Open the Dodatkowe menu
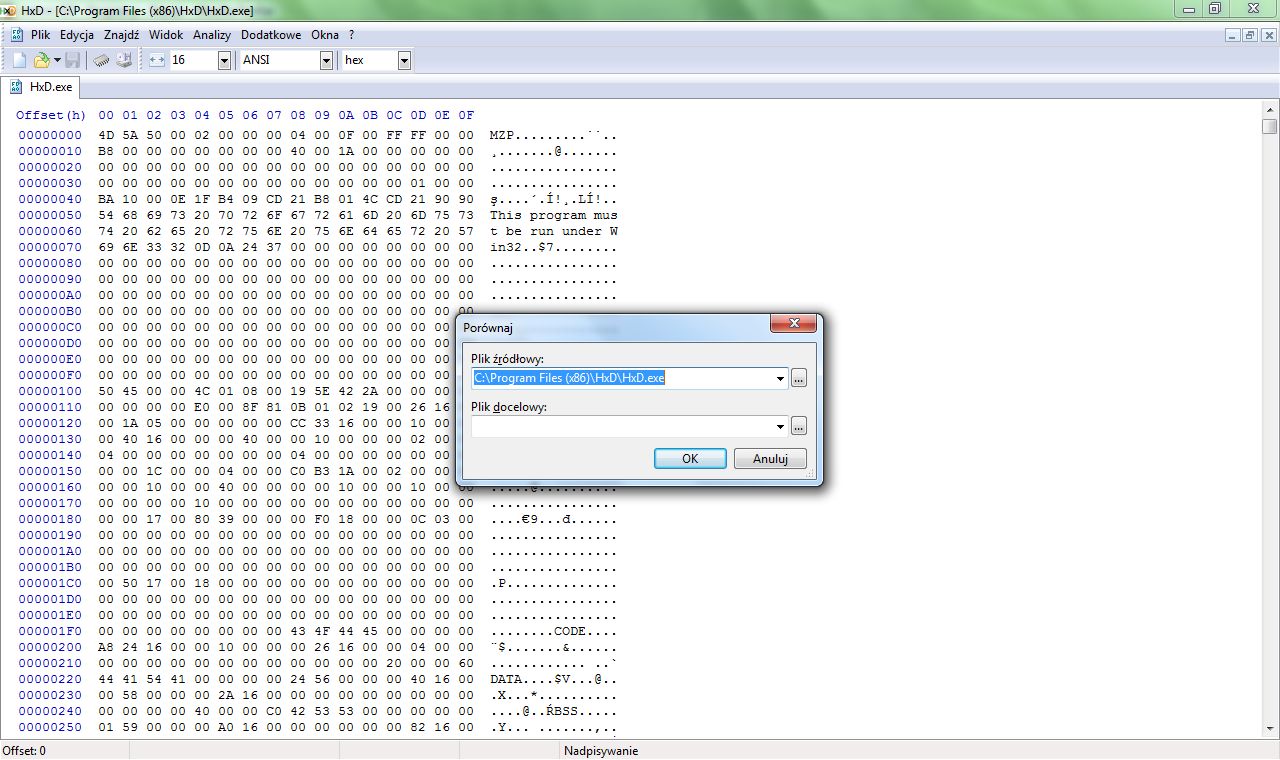1280x760 pixels. [x=271, y=34]
